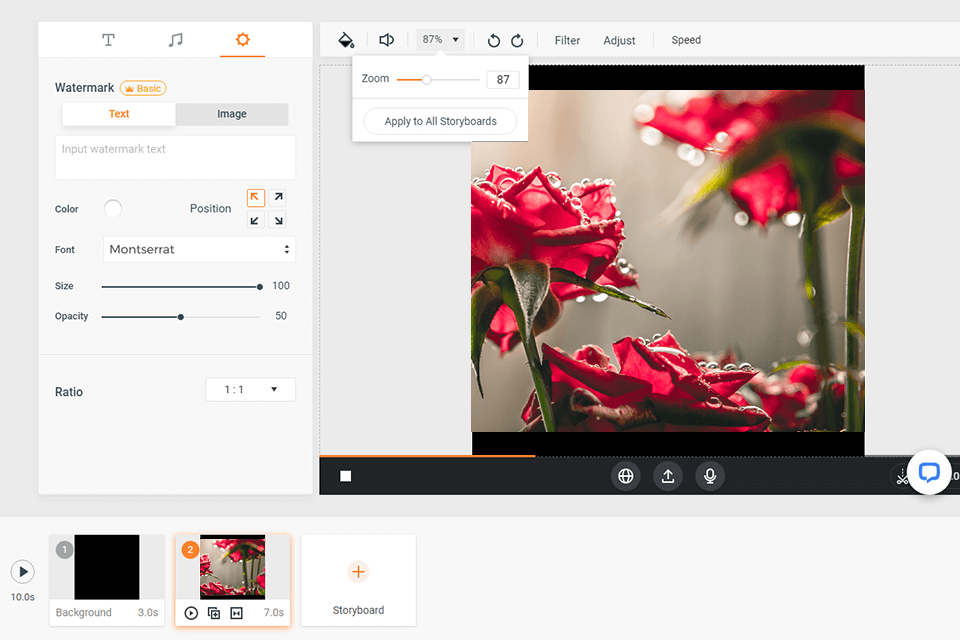Screen dimensions: 960x640
Task: Mute audio with the speaker icon
Action: point(387,40)
